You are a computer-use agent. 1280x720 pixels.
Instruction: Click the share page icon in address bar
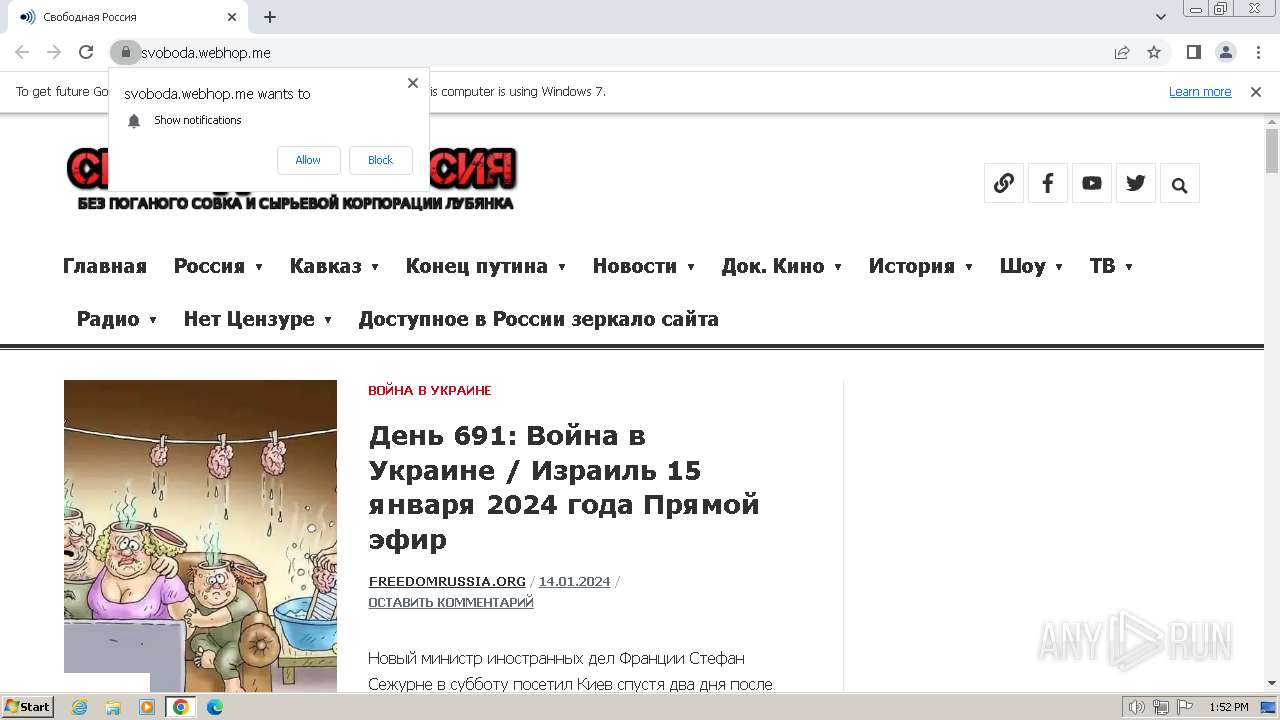1122,52
